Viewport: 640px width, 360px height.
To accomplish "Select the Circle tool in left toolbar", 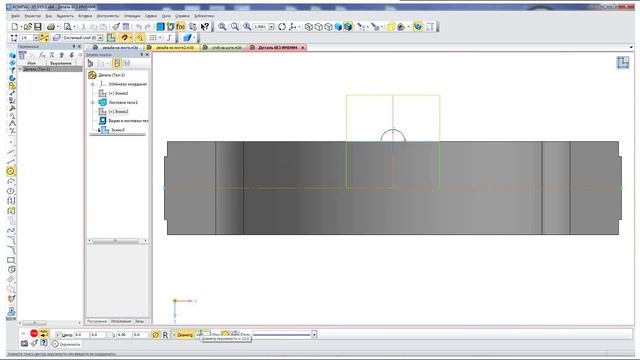I will pos(11,171).
